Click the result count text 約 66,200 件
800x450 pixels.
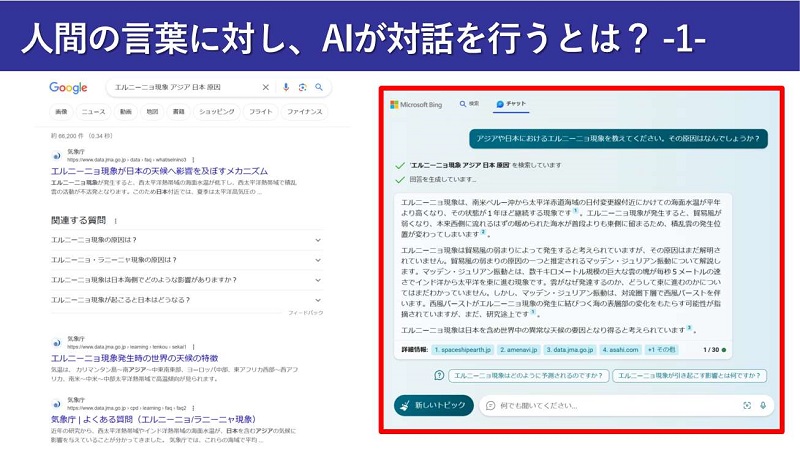coord(82,136)
